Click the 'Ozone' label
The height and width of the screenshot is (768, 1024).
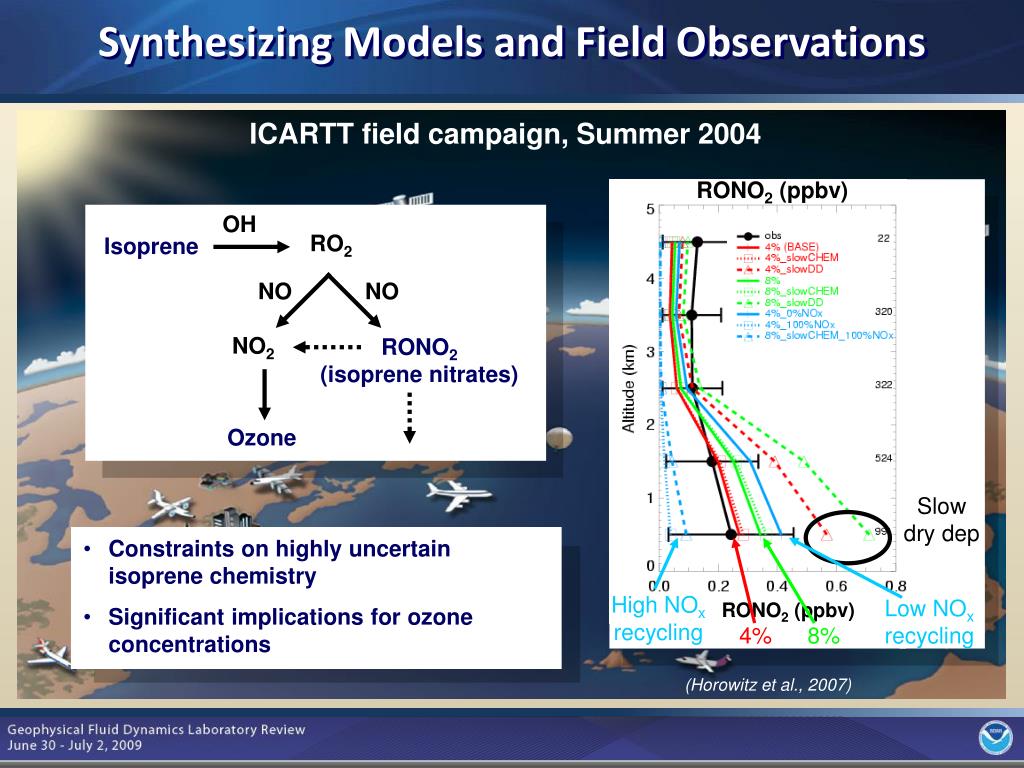tap(261, 437)
